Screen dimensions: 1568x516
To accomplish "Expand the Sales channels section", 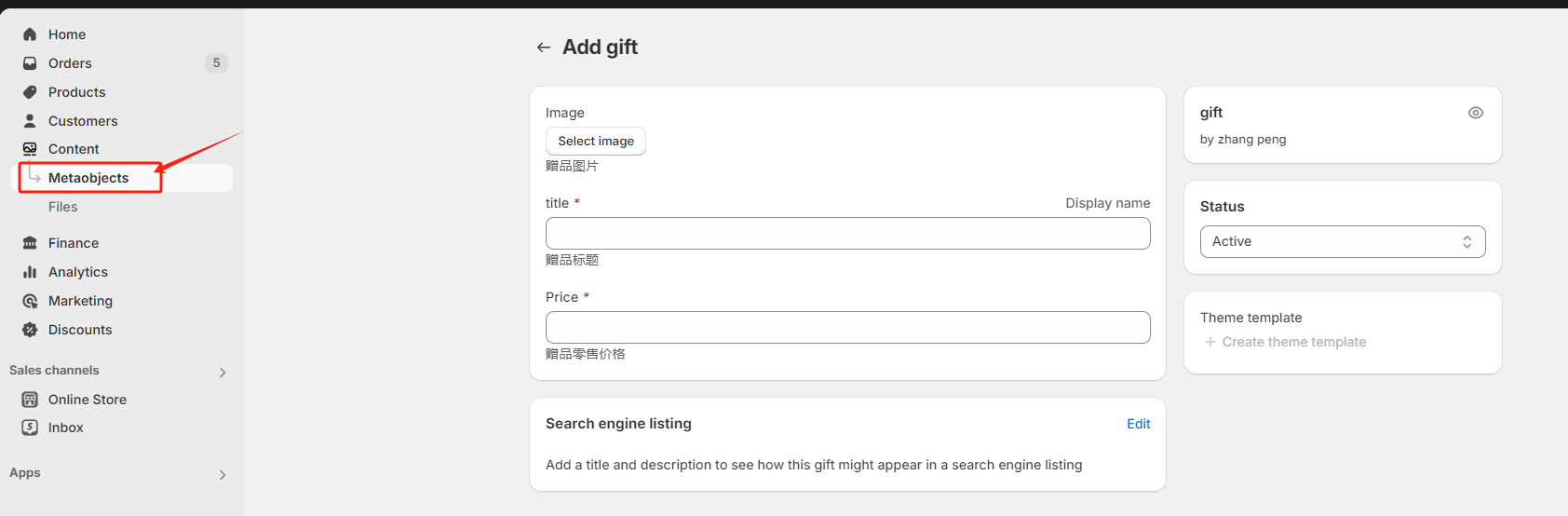I will 222,372.
